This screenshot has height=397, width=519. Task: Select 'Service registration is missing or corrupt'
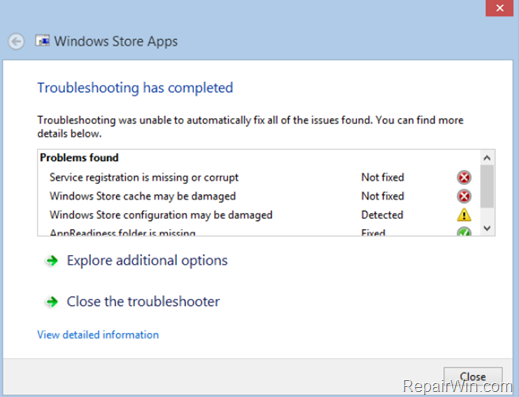tap(144, 177)
